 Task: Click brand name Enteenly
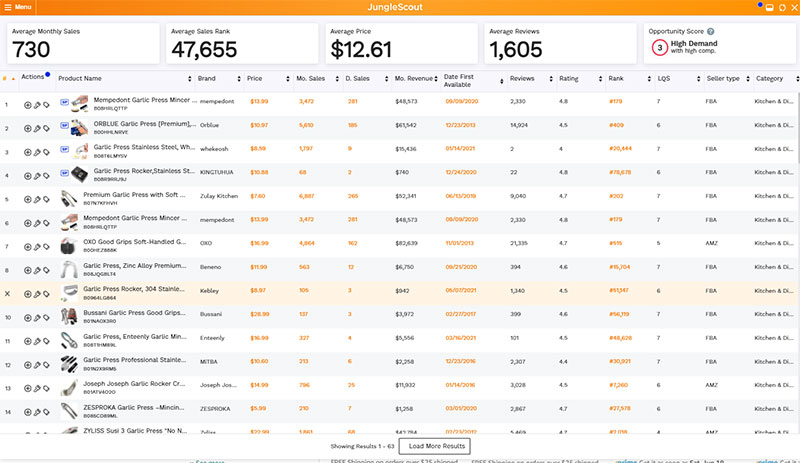(x=212, y=338)
